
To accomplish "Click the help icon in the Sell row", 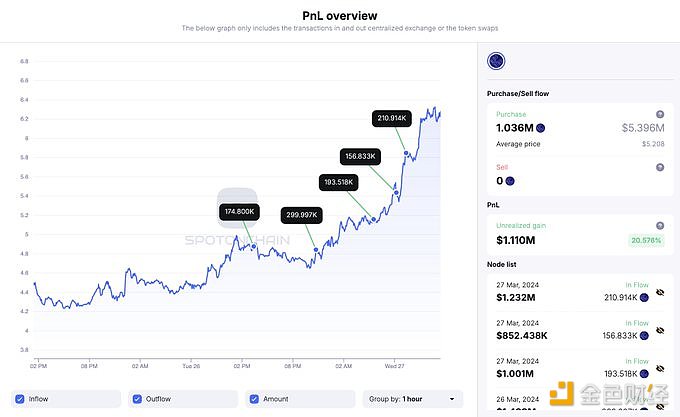I will [x=660, y=168].
